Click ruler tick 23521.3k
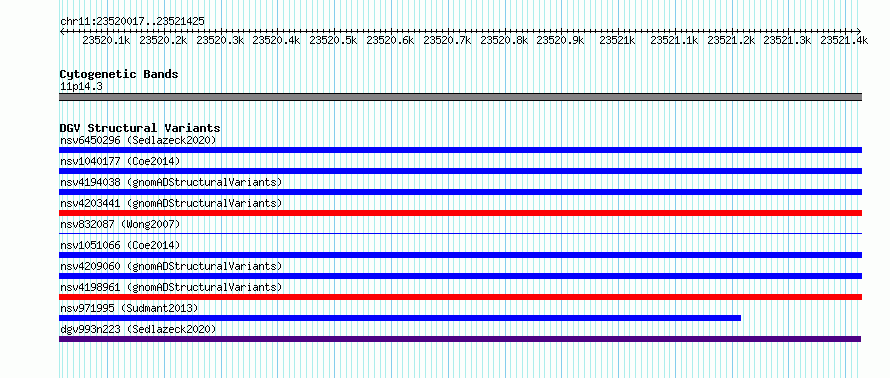 [788, 40]
